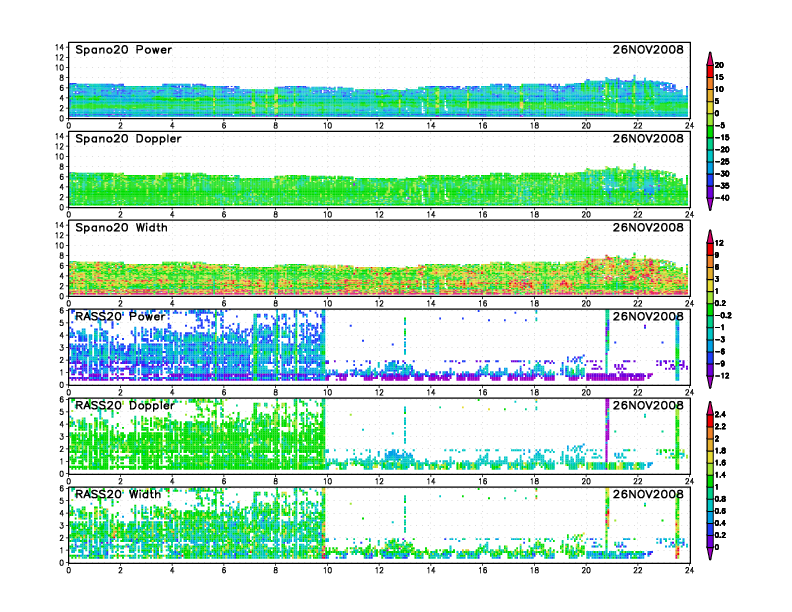Click the "RASS20 Doppler" panel title
Viewport: 792px width, 612px height.
click(124, 405)
